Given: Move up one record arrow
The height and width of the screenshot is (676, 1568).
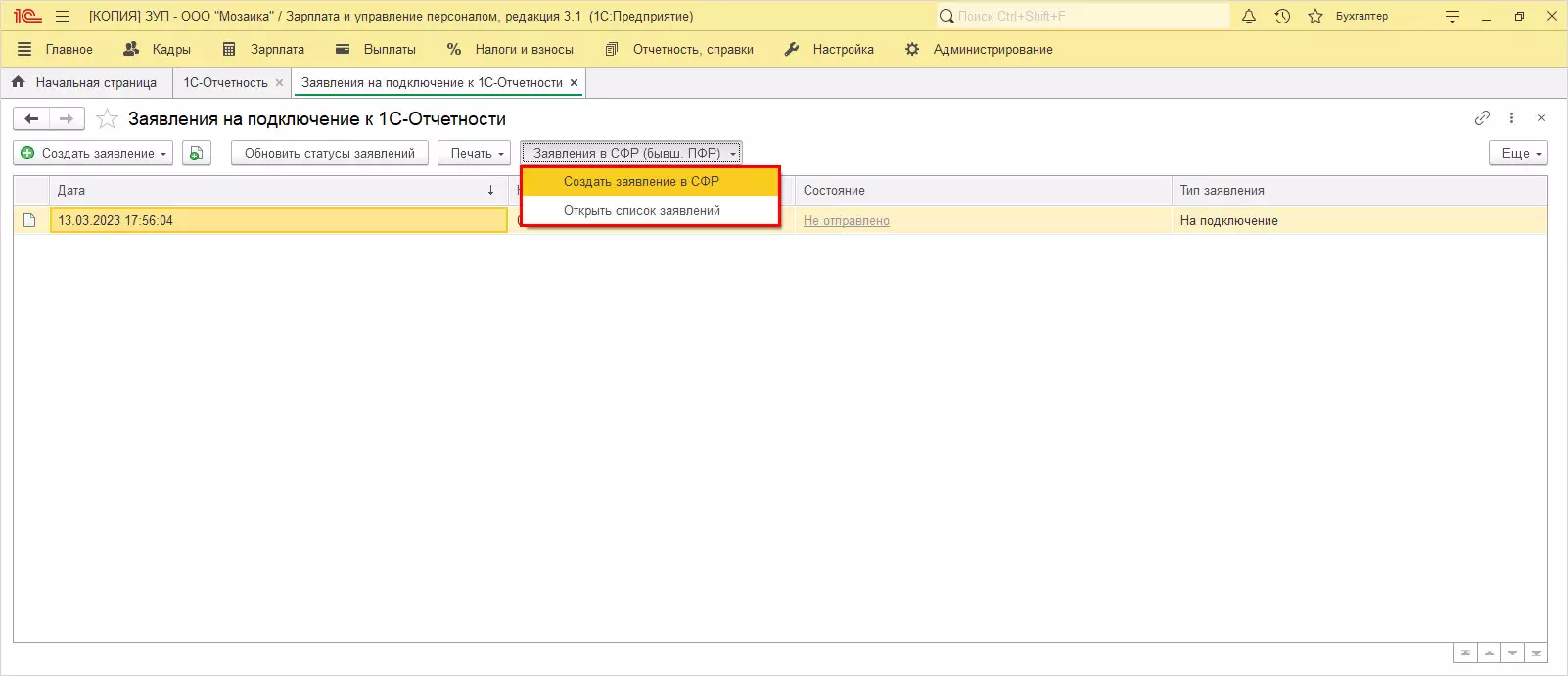Looking at the screenshot, I should (1489, 653).
